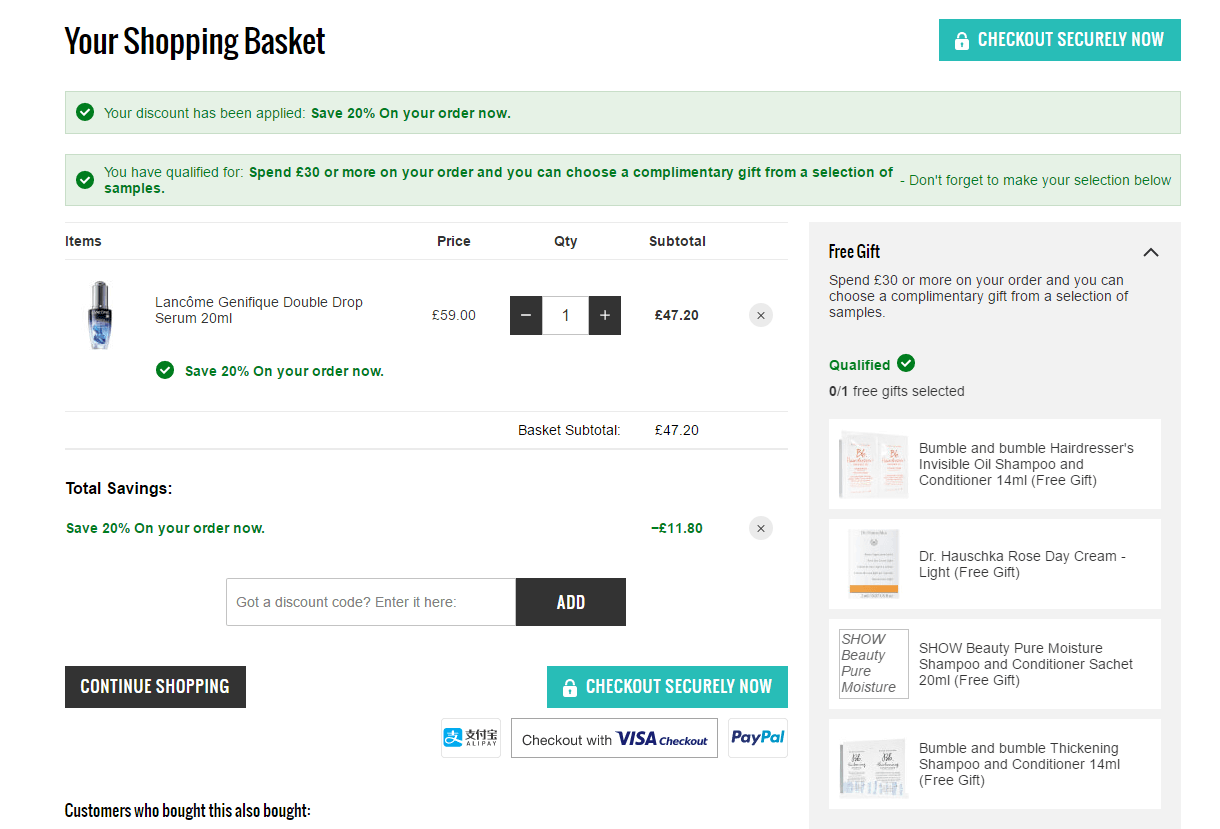The image size is (1220, 829).
Task: Click the Thickening Shampoo gift thumbnail
Action: (874, 764)
